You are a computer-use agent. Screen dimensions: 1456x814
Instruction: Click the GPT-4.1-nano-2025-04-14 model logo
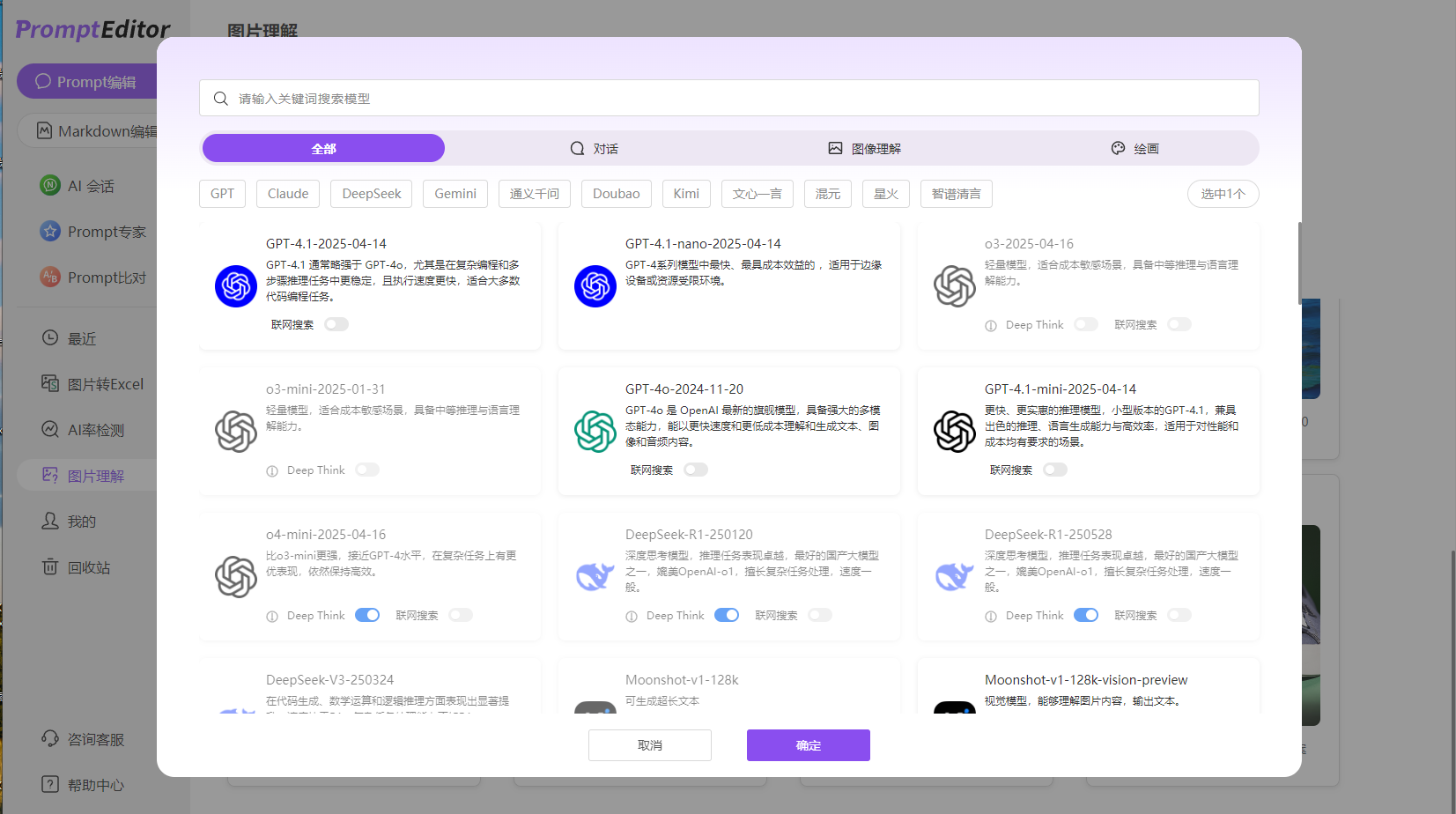[x=595, y=286]
